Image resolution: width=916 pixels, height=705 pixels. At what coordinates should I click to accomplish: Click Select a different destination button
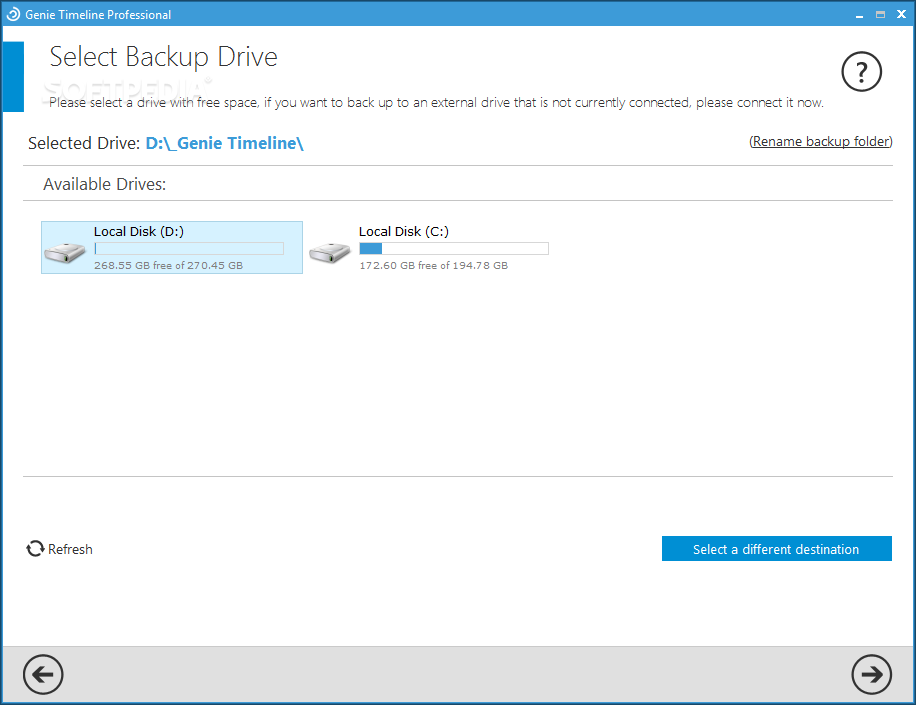(776, 548)
